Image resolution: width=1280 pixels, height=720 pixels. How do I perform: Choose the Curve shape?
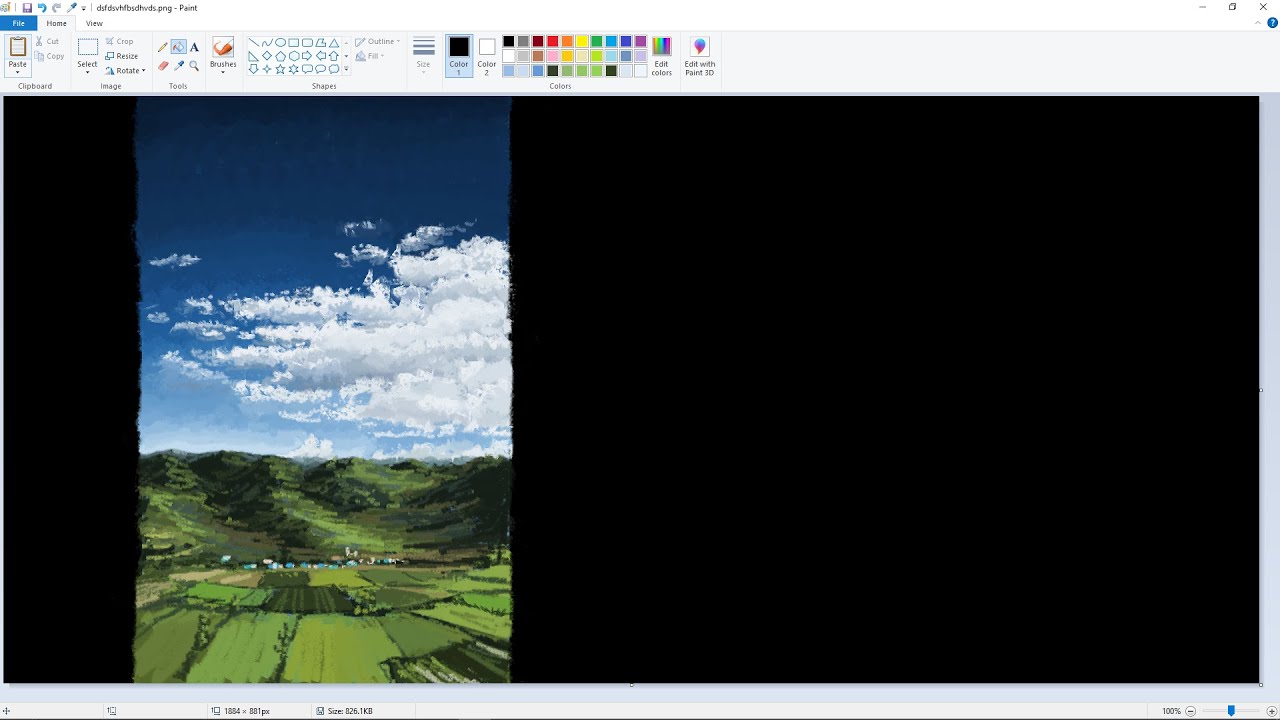(267, 43)
